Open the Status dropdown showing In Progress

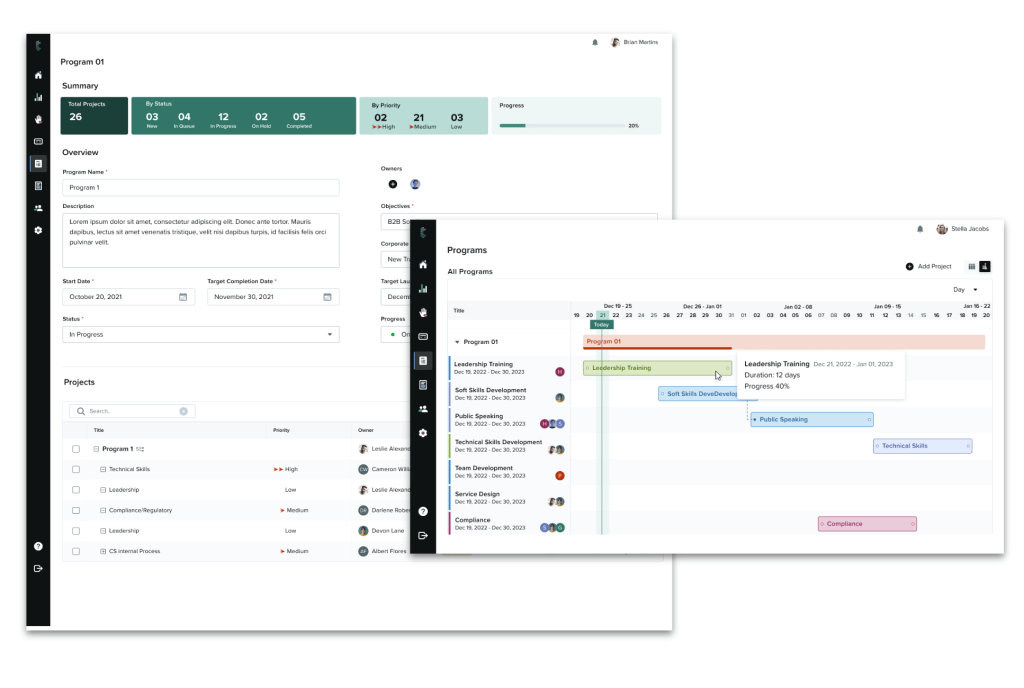coord(200,335)
